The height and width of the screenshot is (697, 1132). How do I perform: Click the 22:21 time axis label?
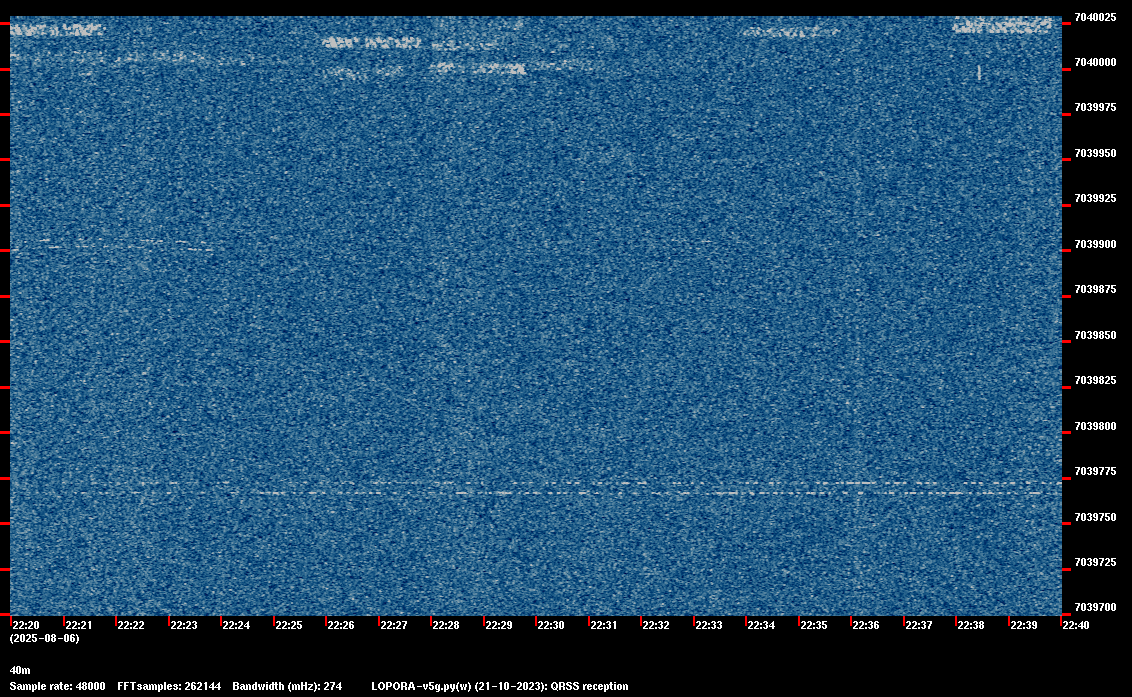(79, 625)
